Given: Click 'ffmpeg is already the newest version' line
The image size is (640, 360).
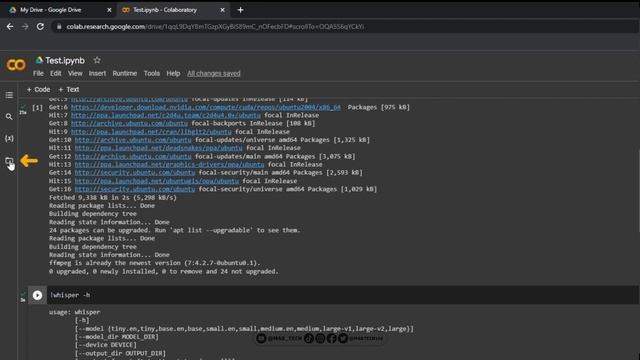Looking at the screenshot, I should click(x=155, y=263).
